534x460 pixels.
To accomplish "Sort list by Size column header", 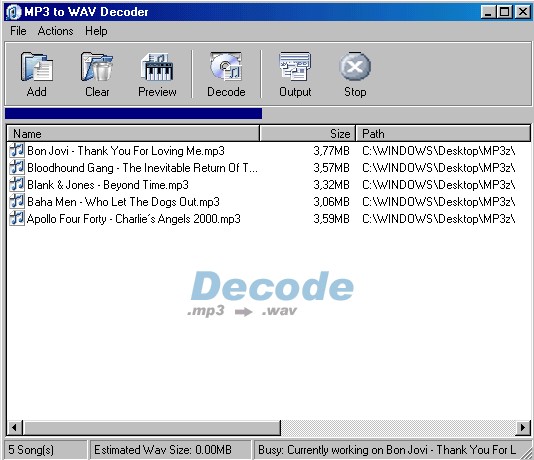I will [x=308, y=133].
